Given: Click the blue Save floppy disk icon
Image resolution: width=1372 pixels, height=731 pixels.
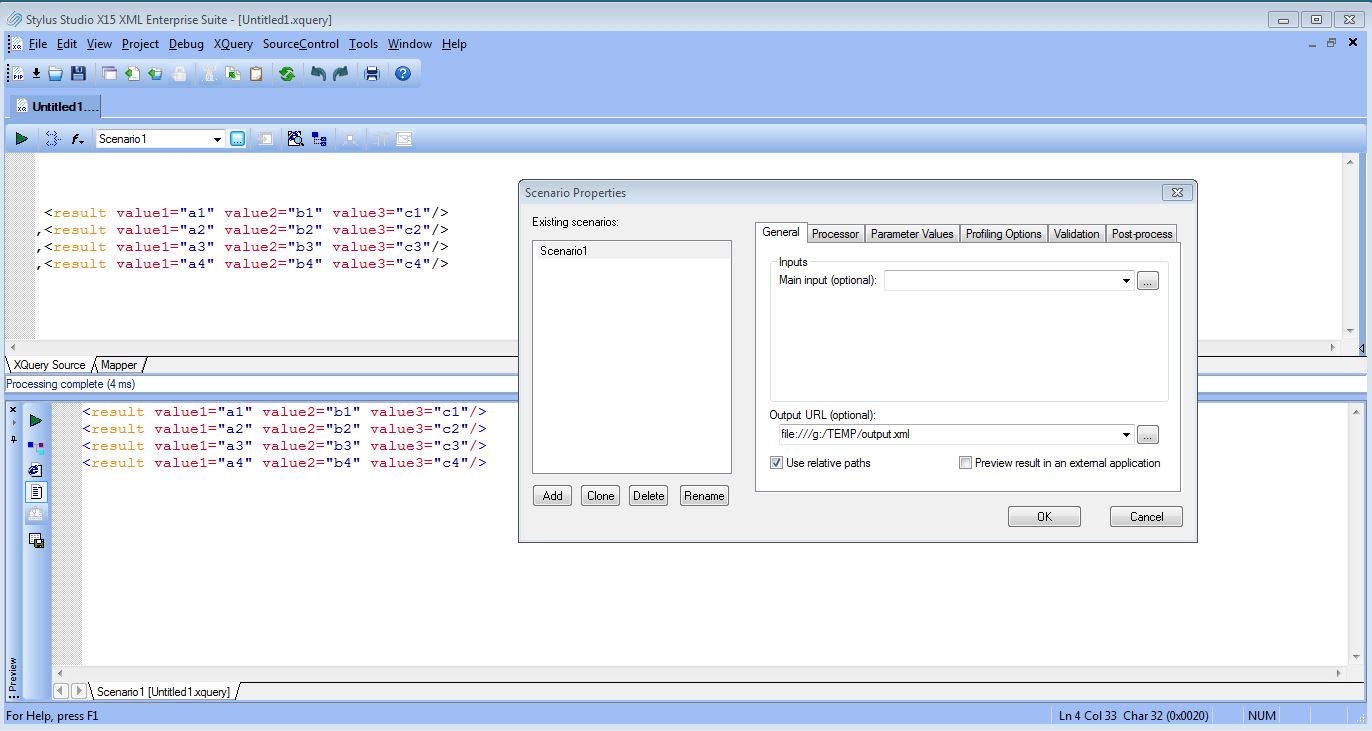Looking at the screenshot, I should 78,74.
